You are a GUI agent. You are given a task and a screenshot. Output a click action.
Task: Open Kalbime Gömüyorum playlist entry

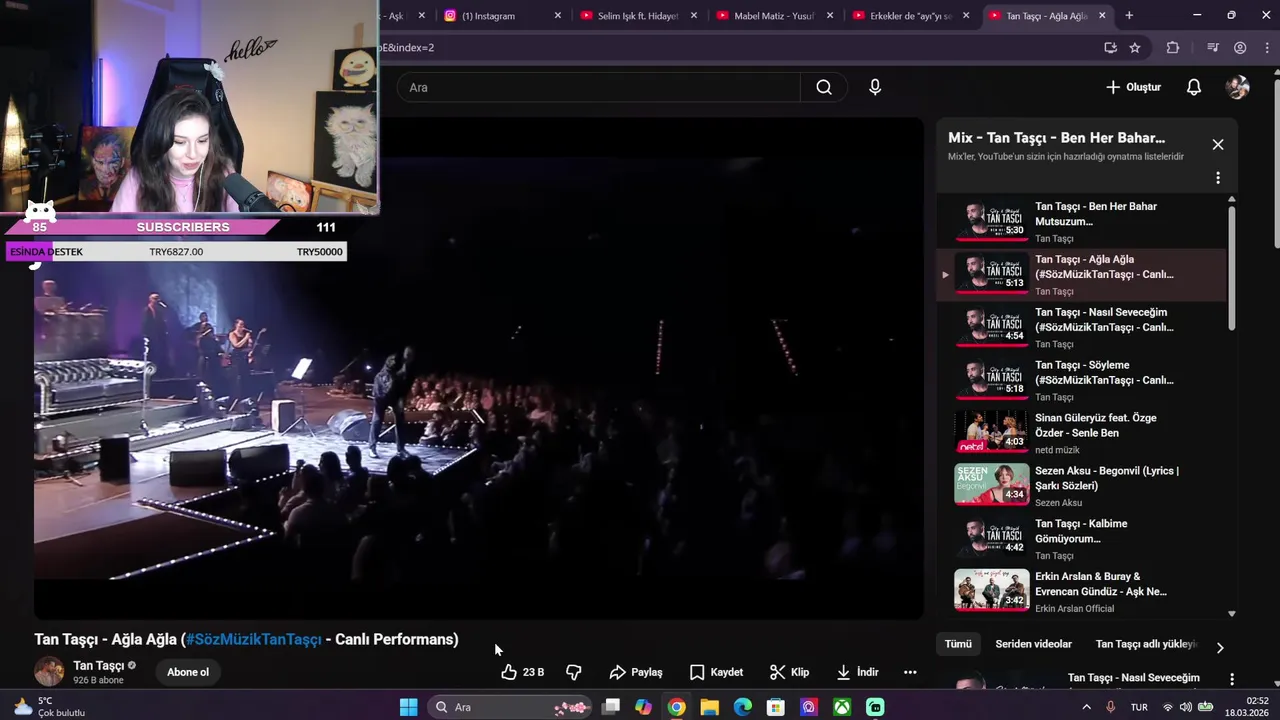(1081, 539)
